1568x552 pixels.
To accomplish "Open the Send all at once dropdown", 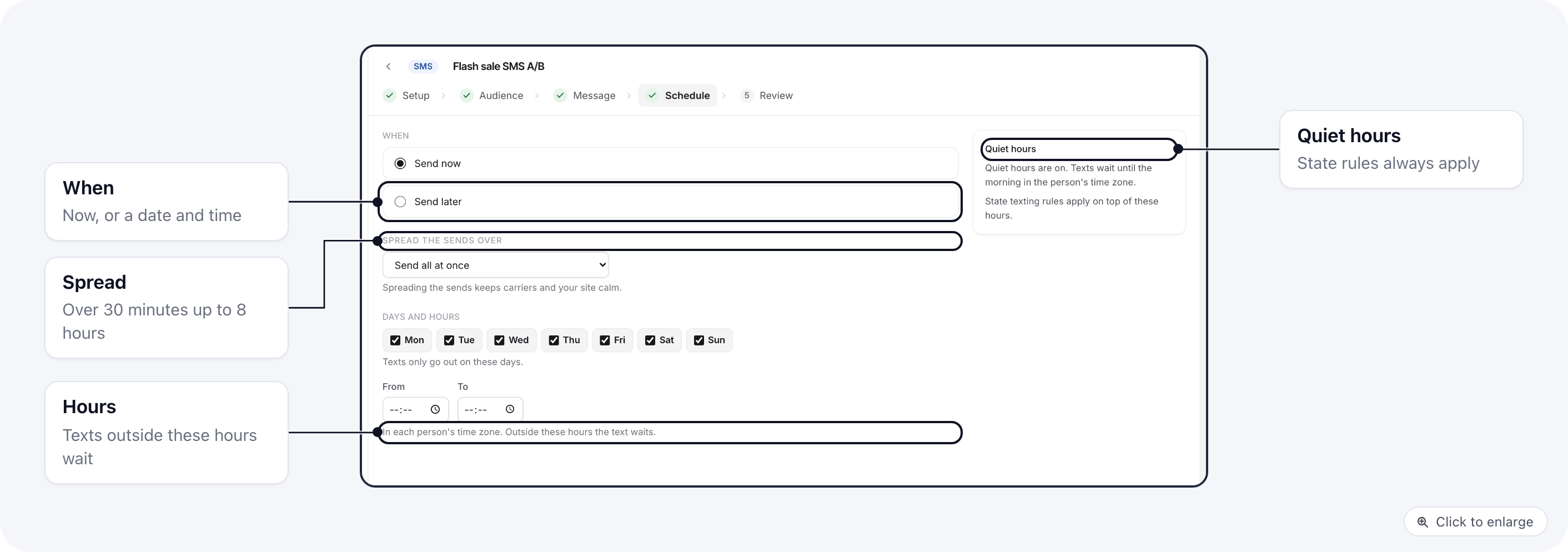I will point(495,265).
